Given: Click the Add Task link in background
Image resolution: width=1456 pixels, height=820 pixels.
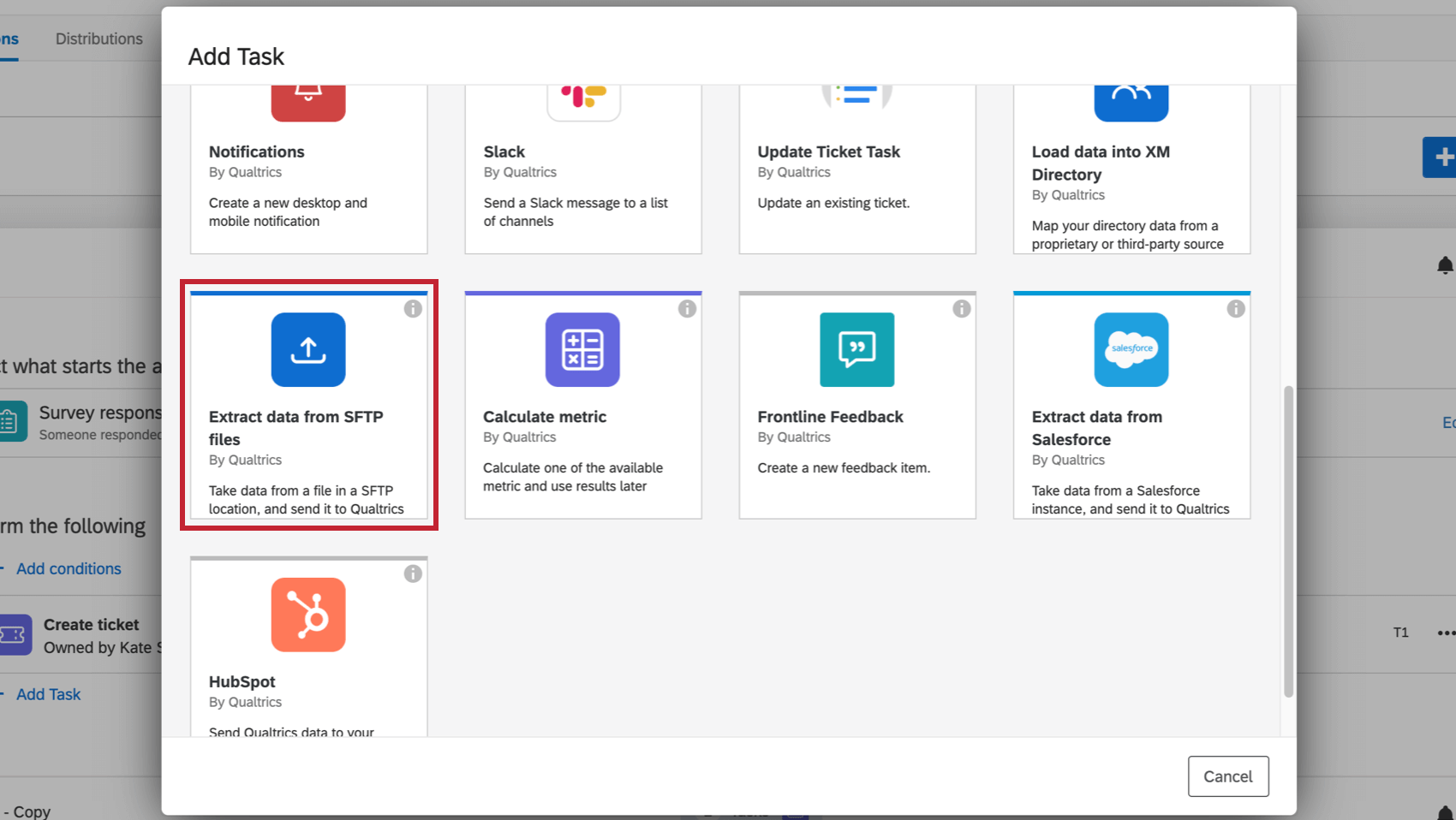Looking at the screenshot, I should point(48,694).
